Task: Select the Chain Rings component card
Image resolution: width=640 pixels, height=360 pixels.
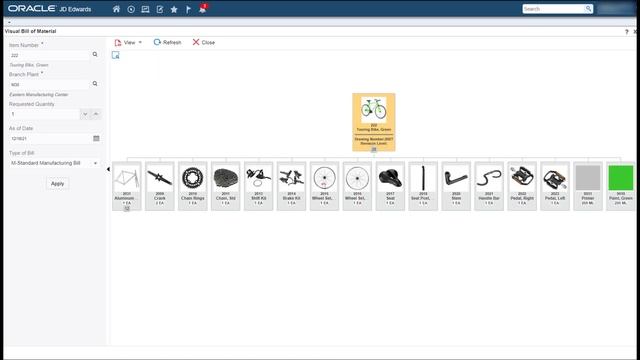Action: (x=193, y=186)
